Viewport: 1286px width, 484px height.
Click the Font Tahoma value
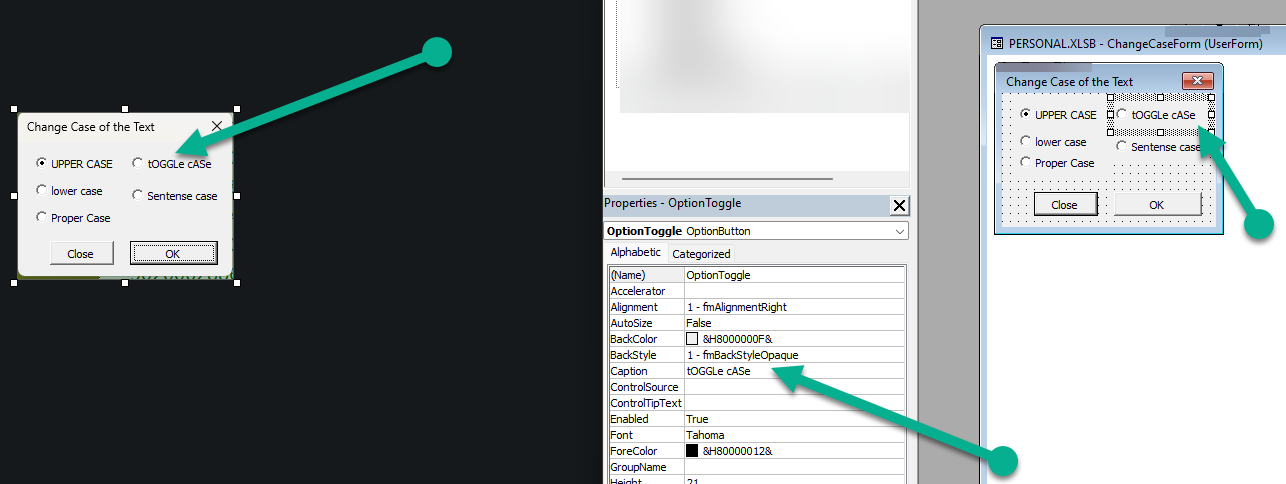pyautogui.click(x=794, y=435)
